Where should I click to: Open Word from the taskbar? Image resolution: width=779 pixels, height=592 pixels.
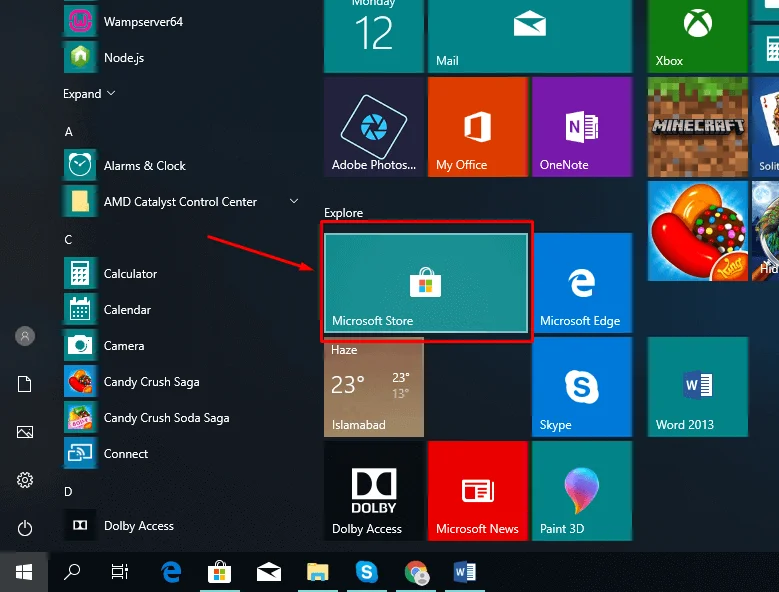465,572
